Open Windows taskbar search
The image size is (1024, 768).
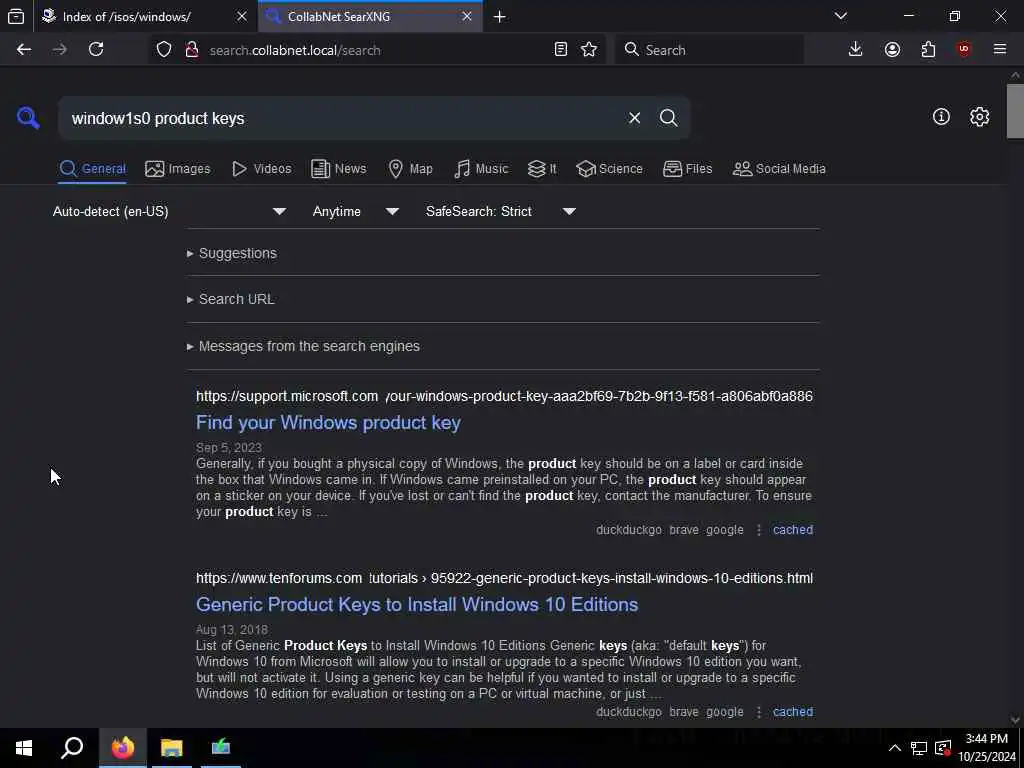[x=72, y=748]
